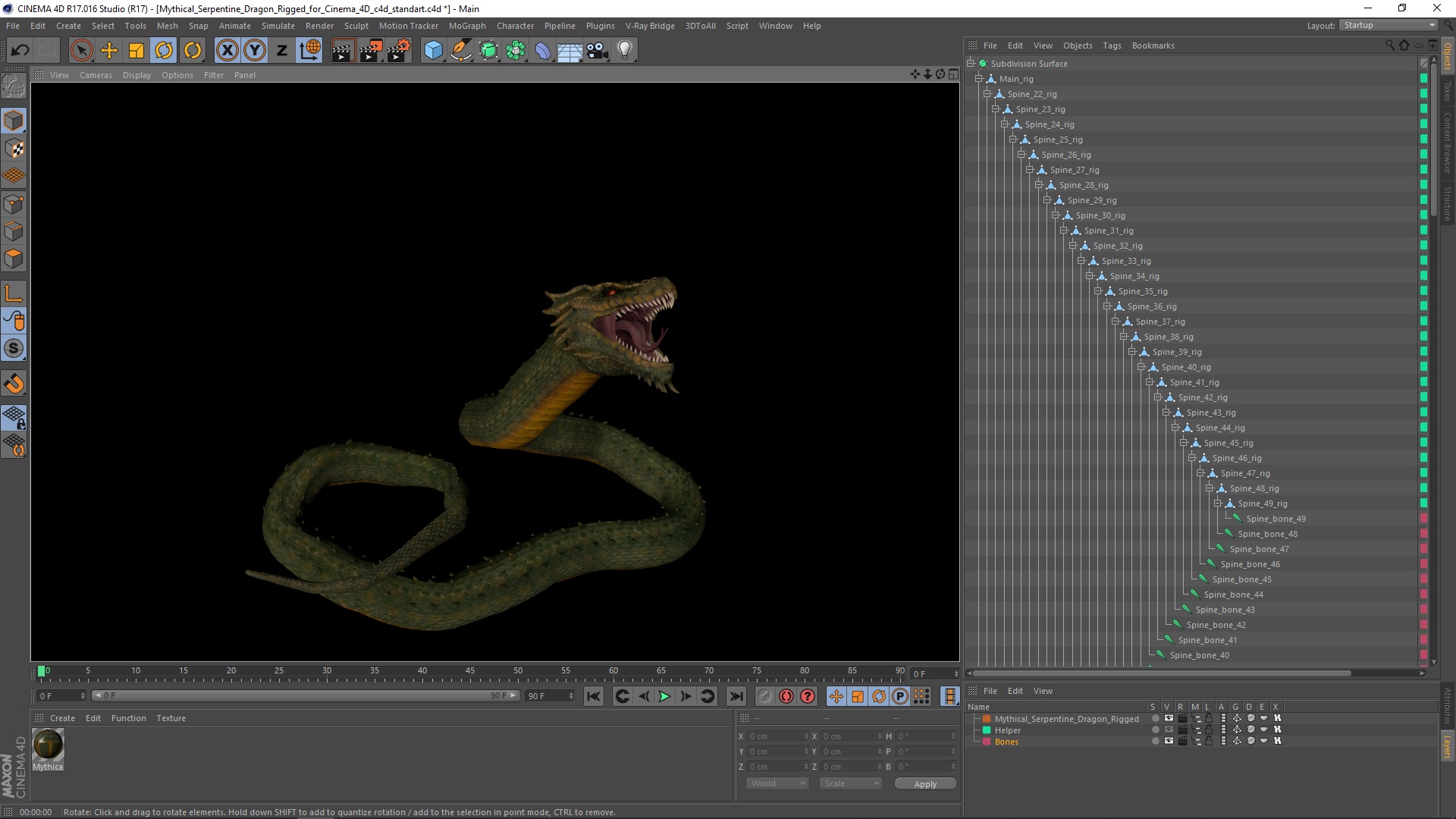Collapse Spine_22_rig node

[987, 94]
